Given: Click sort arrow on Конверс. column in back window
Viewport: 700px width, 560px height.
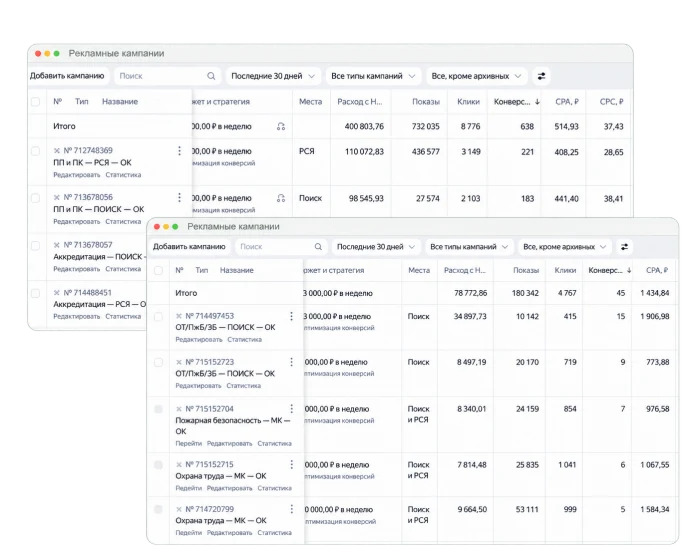Looking at the screenshot, I should click(x=537, y=102).
